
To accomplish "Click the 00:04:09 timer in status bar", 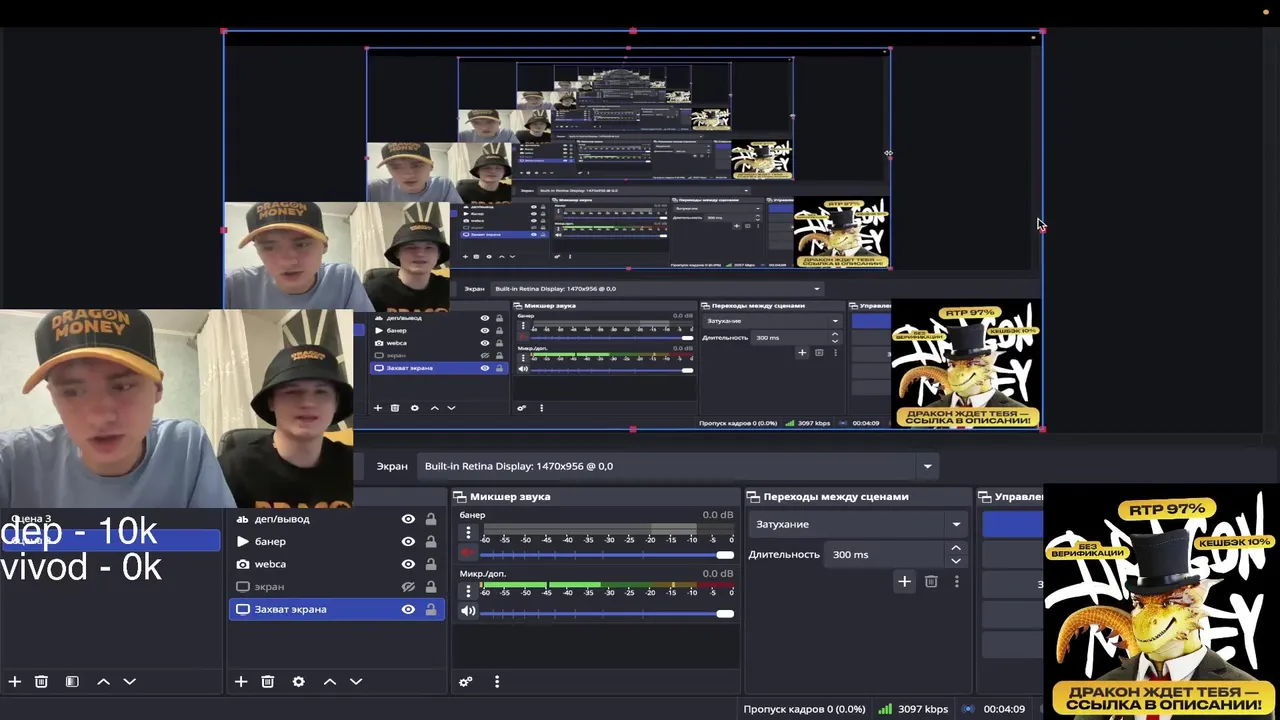I will coord(1004,709).
